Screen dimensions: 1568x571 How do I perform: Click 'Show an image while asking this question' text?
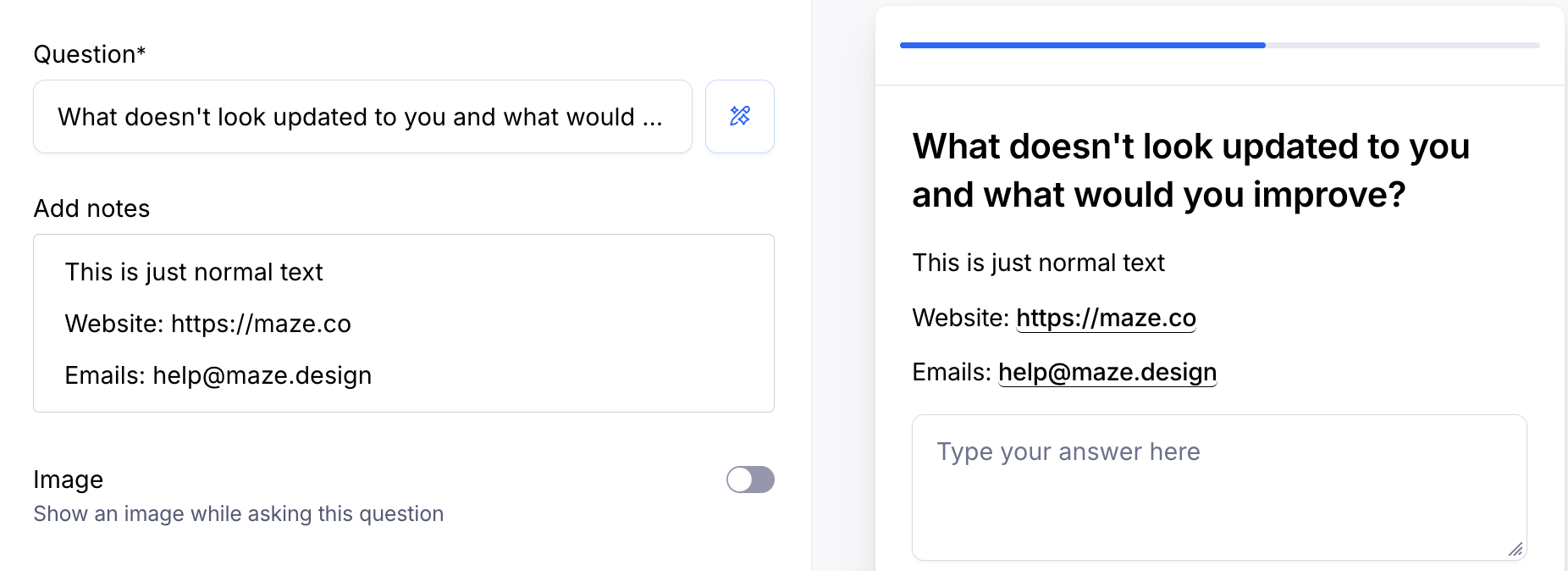(238, 514)
